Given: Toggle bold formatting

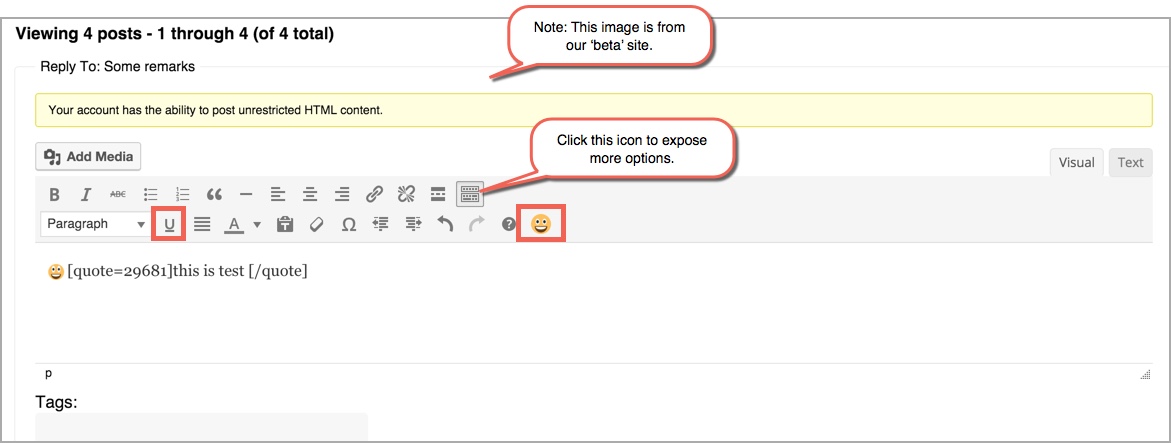Looking at the screenshot, I should (55, 194).
